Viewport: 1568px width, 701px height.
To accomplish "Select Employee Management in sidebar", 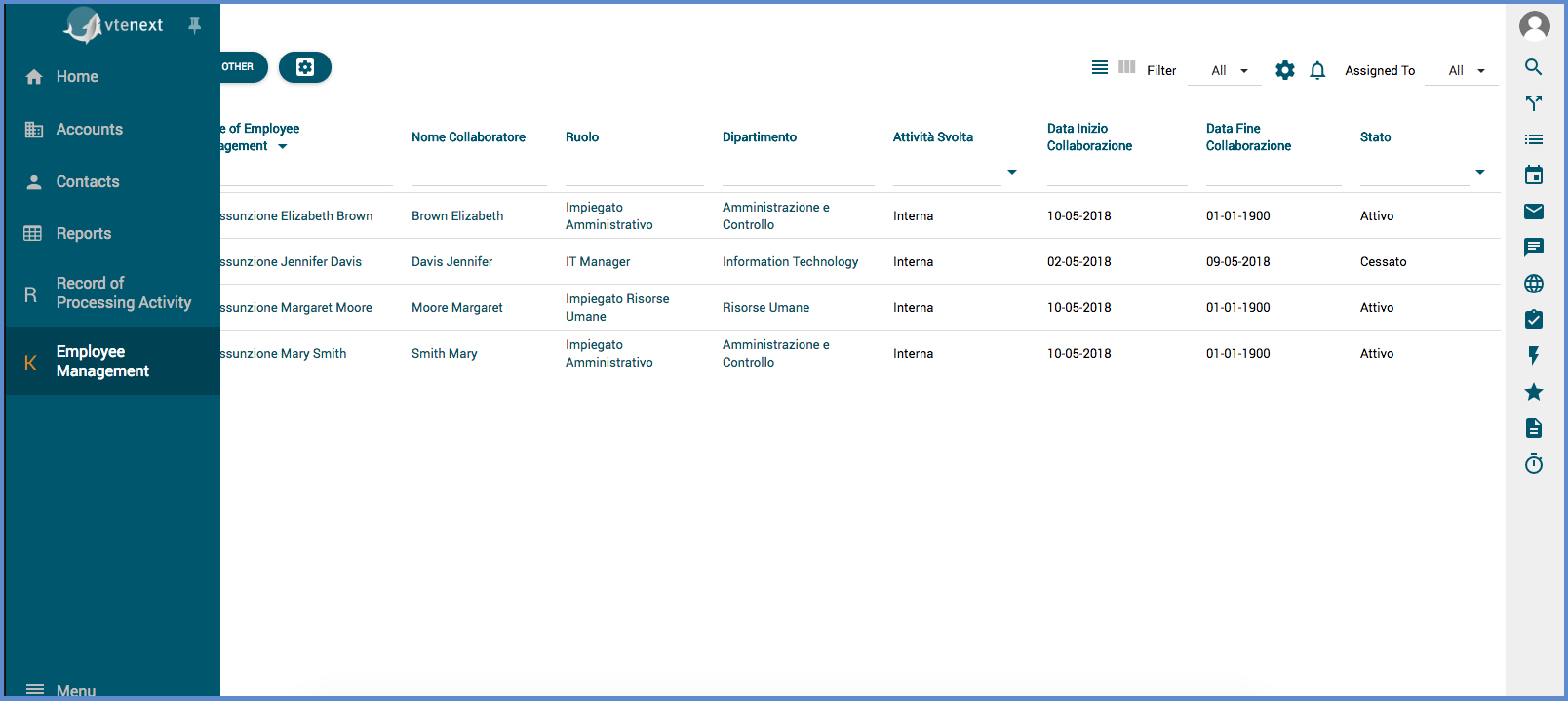I will coord(113,362).
